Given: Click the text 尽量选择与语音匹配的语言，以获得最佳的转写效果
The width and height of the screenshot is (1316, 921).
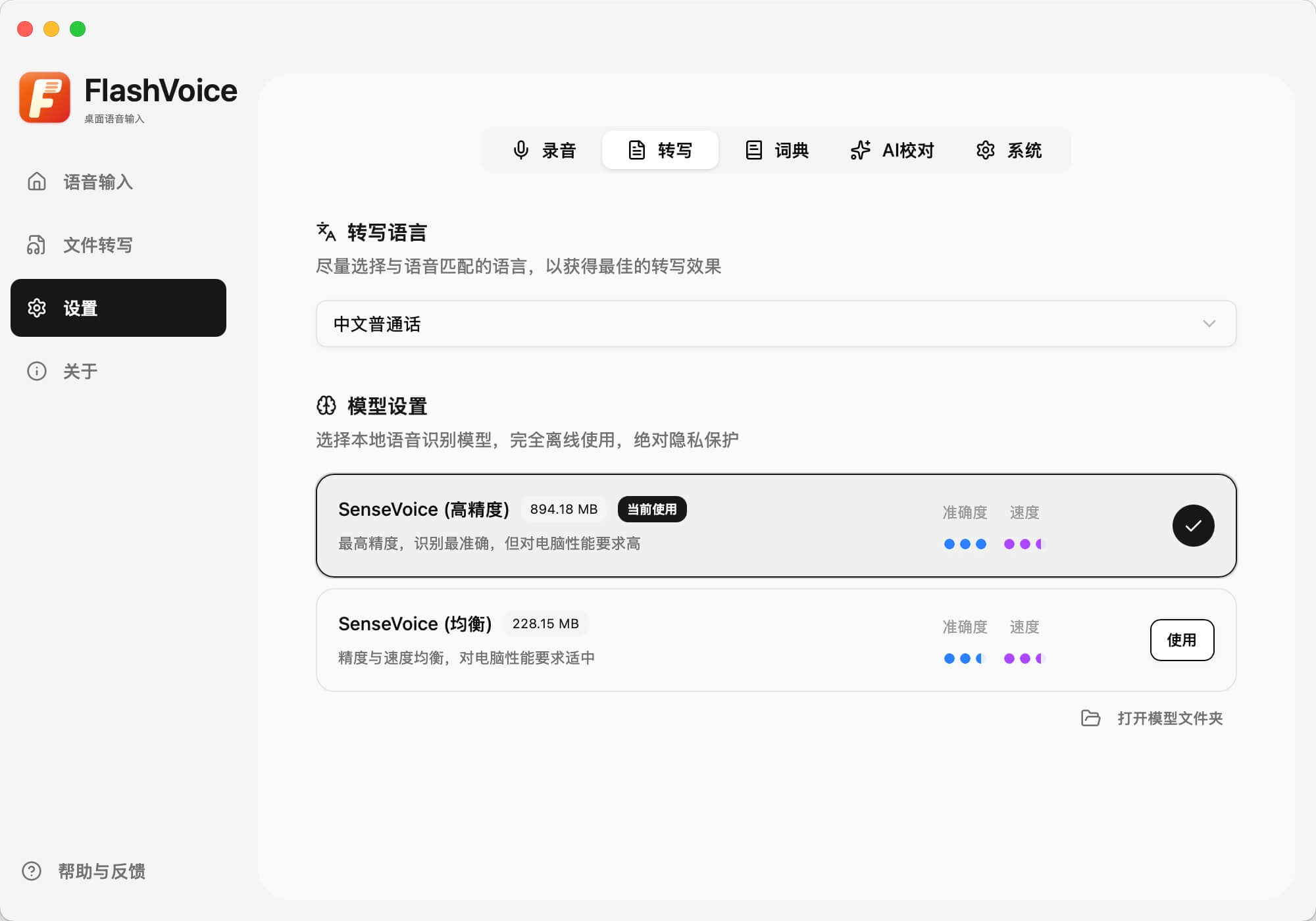Looking at the screenshot, I should (x=519, y=266).
